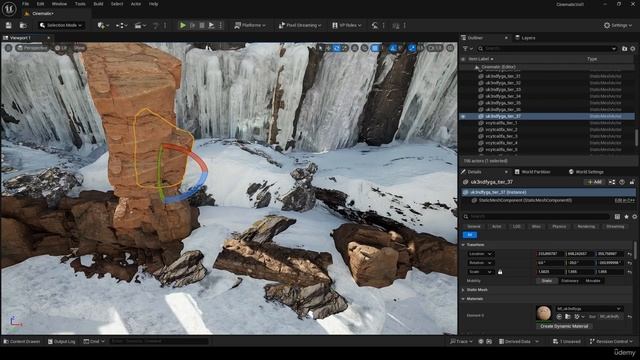Click Create Dynamic Material button
Viewport: 640px width, 360px height.
pyautogui.click(x=564, y=326)
